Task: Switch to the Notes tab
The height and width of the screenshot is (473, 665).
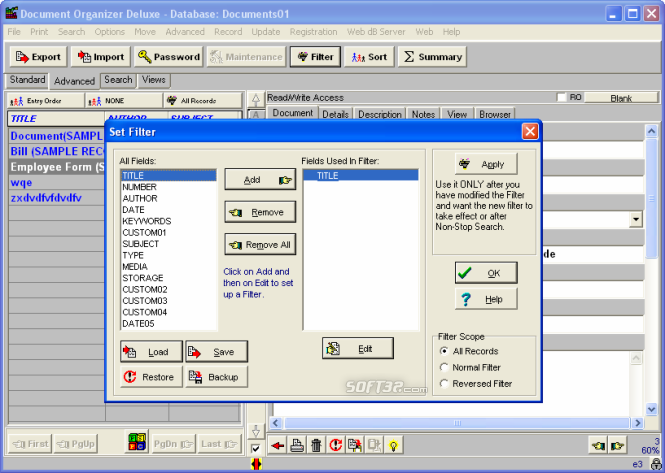Action: (423, 115)
